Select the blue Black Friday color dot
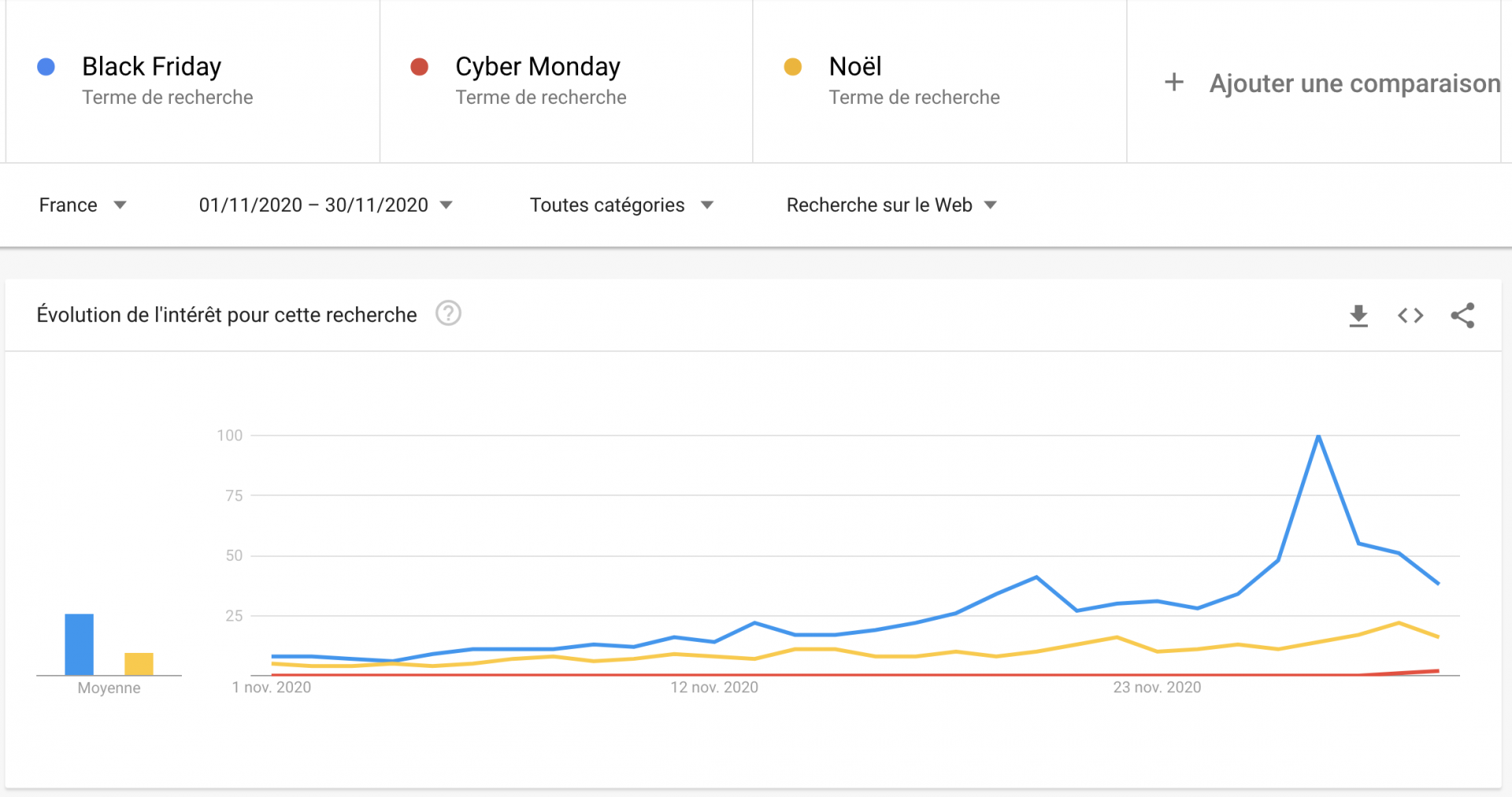 click(46, 67)
